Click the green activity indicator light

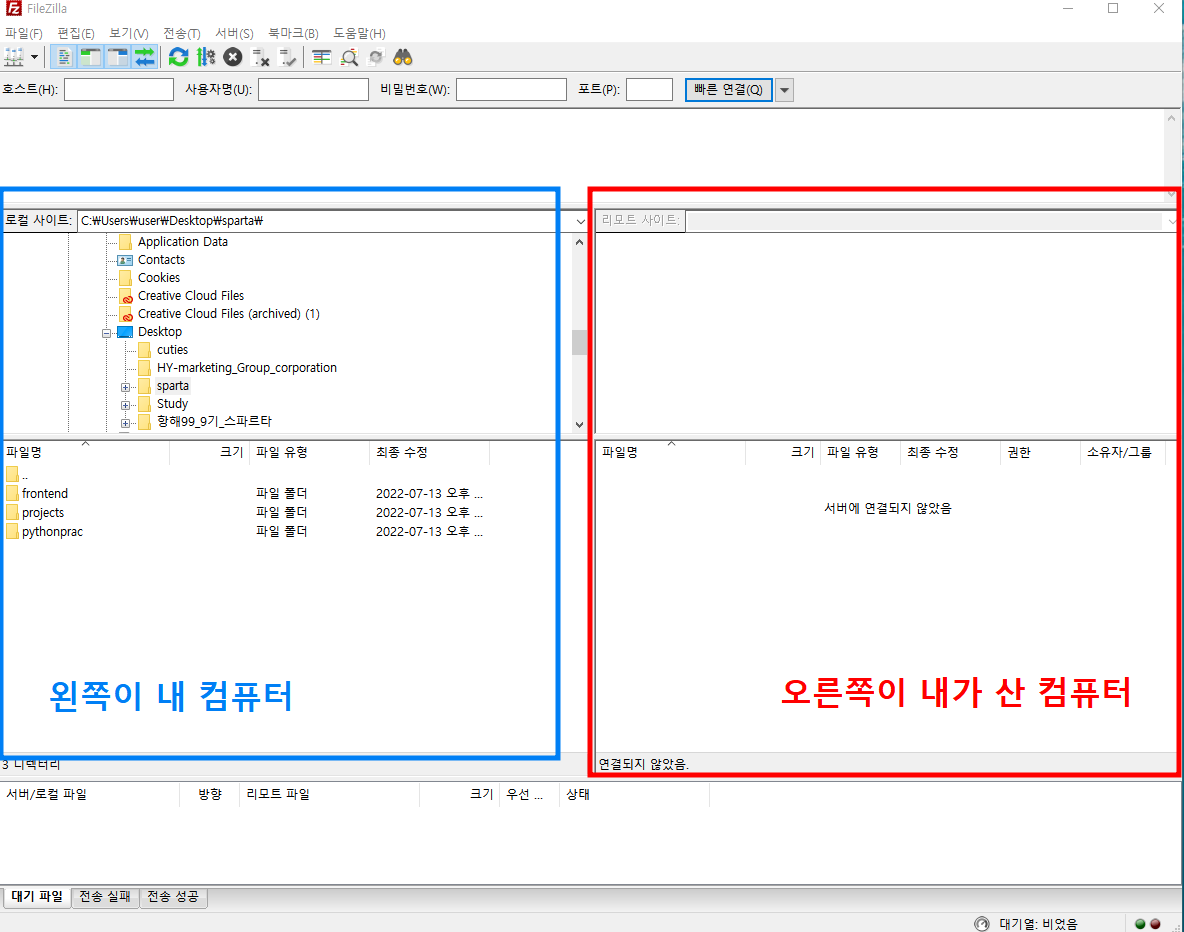(x=1140, y=923)
